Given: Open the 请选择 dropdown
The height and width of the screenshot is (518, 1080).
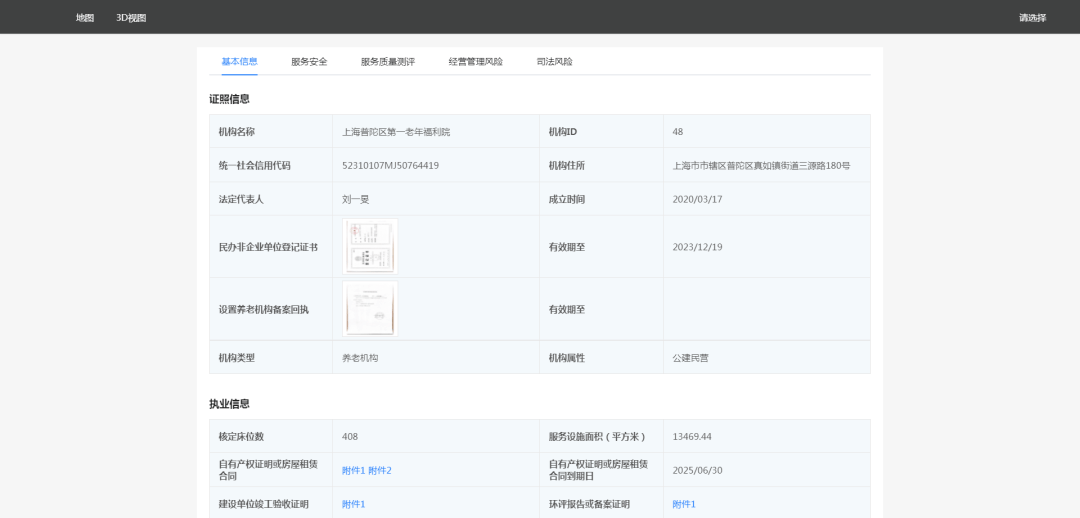Looking at the screenshot, I should (1032, 17).
